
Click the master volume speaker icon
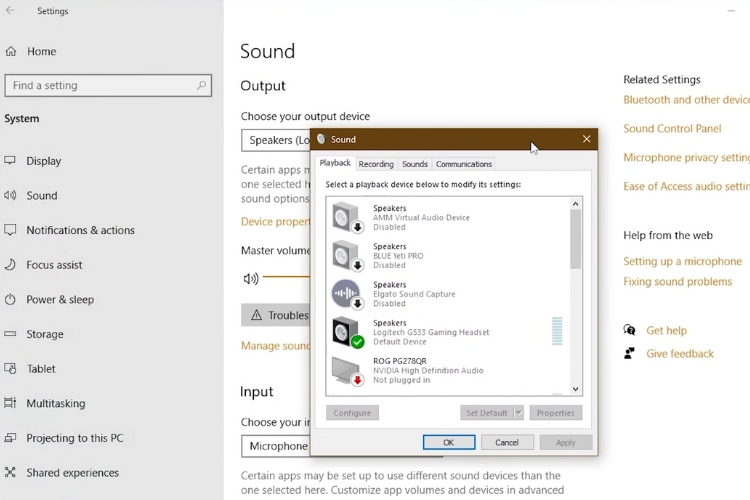(251, 278)
